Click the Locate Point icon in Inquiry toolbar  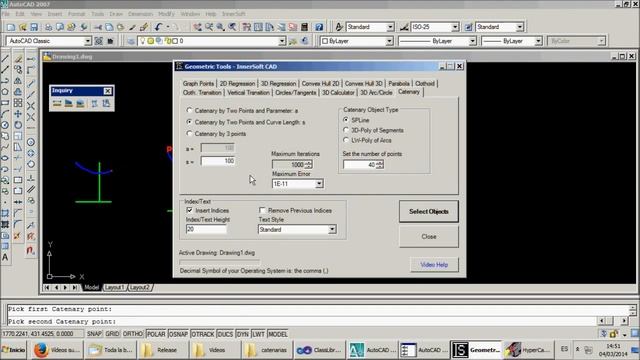106,104
